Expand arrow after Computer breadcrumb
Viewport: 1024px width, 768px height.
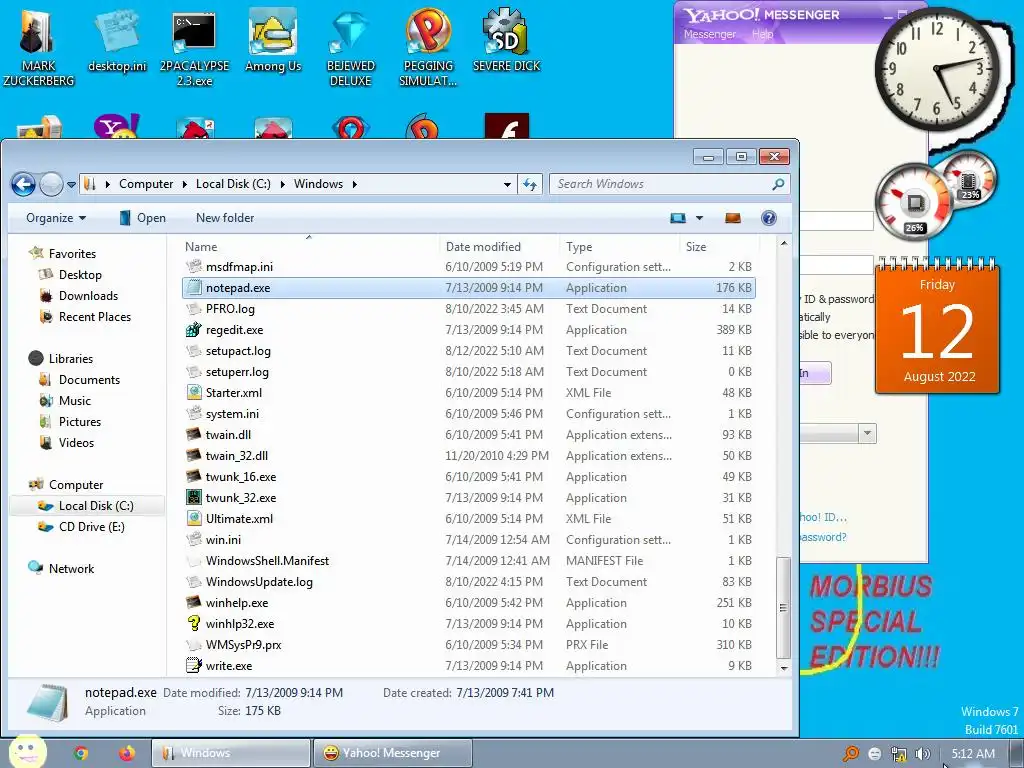click(185, 184)
